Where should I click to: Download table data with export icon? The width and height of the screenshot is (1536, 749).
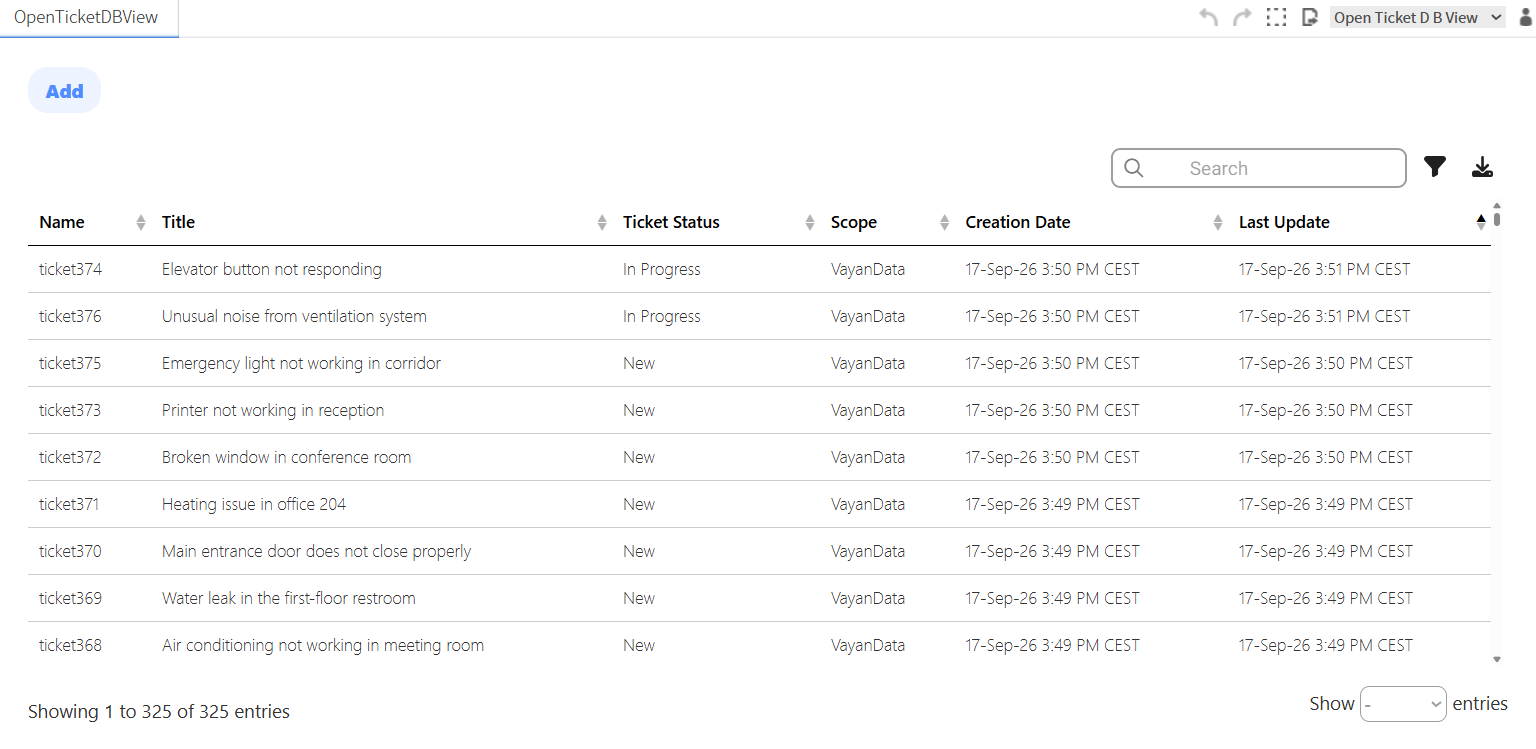1483,167
